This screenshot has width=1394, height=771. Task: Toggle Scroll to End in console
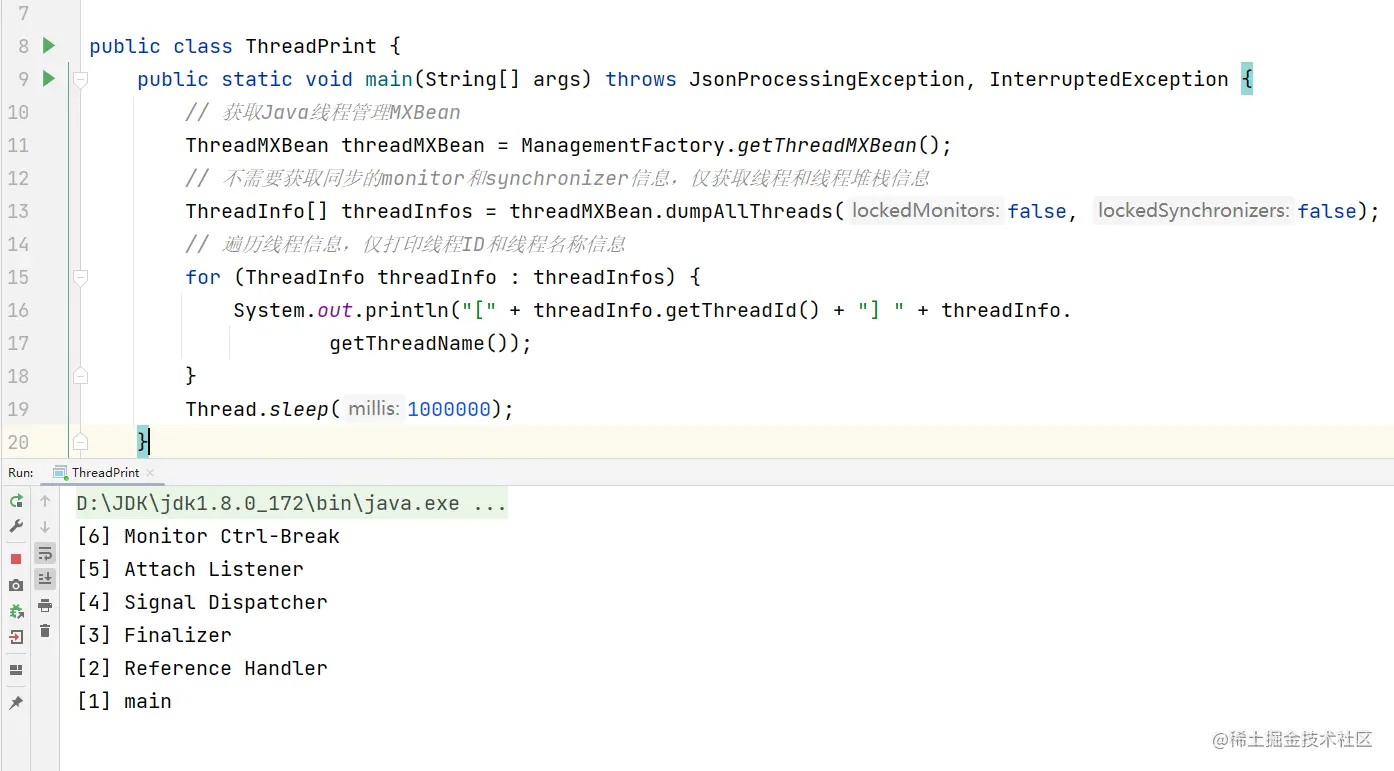click(x=45, y=579)
